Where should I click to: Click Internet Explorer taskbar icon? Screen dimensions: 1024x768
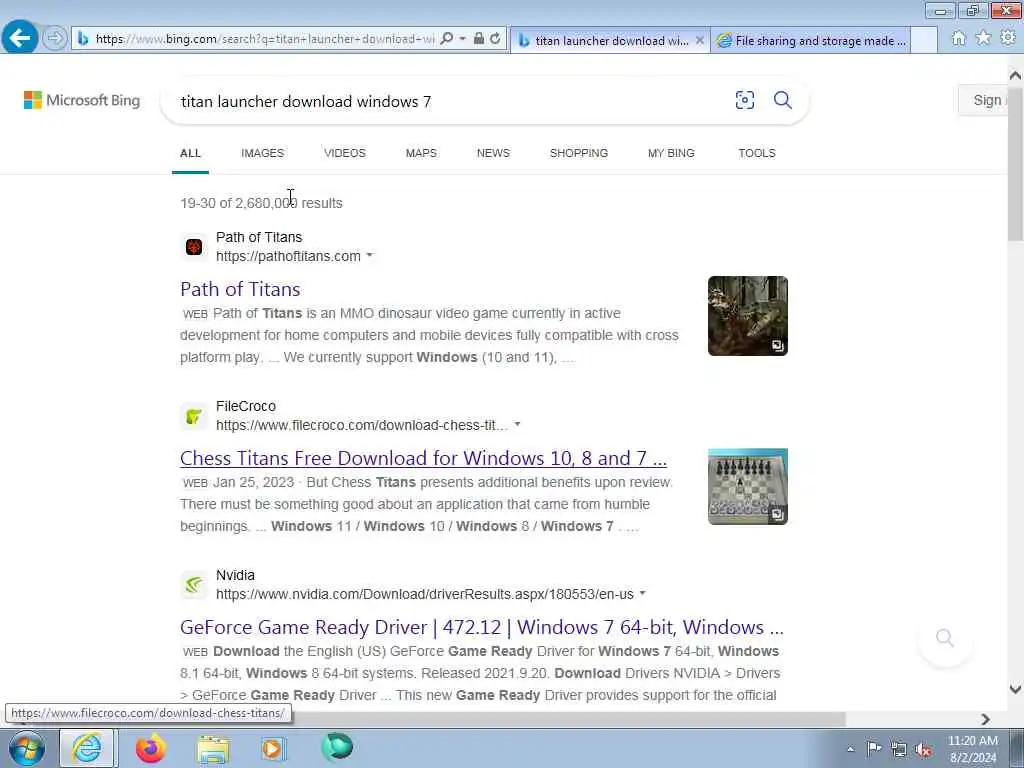click(87, 748)
